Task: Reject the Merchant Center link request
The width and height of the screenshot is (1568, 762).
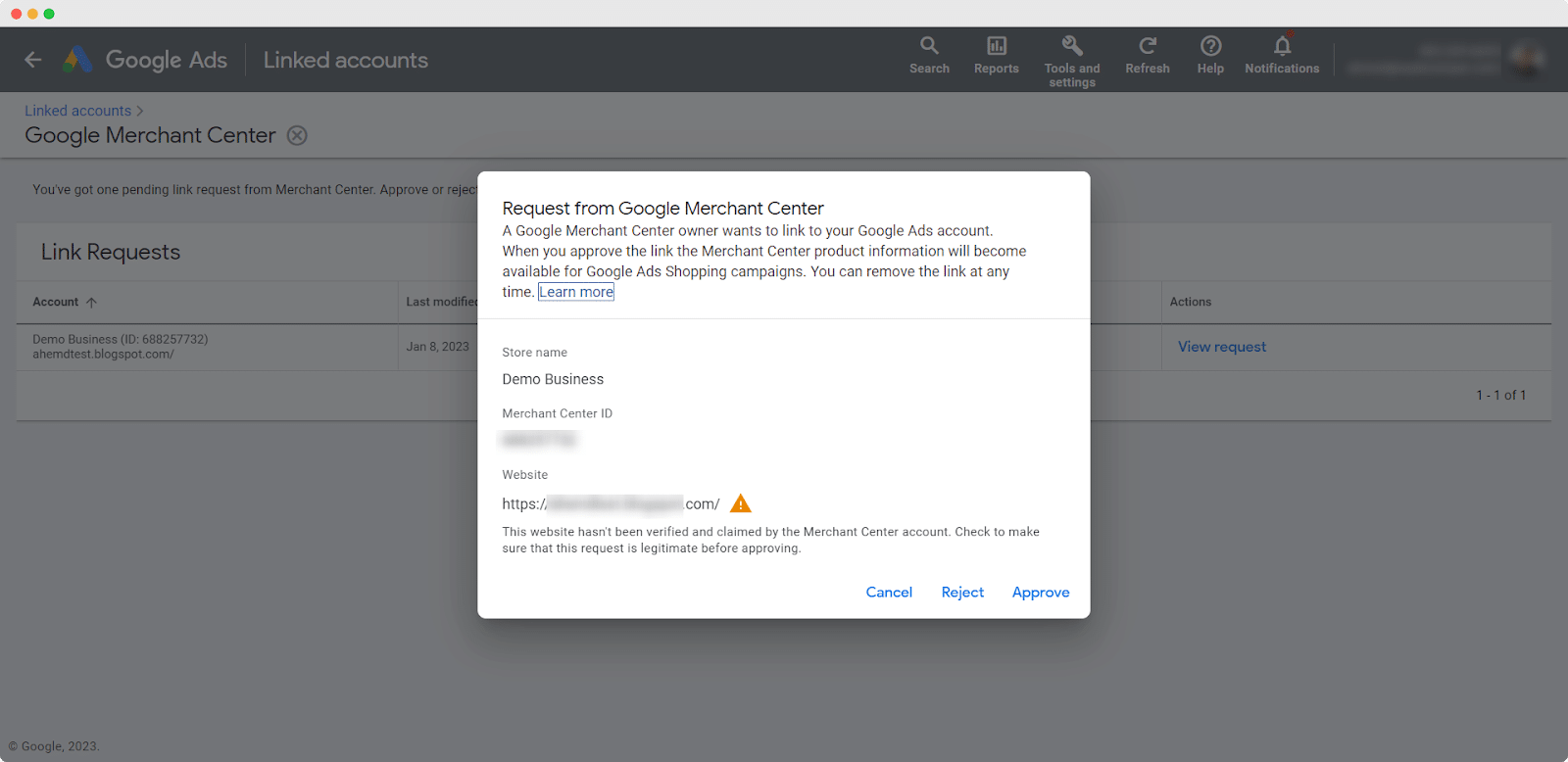Action: pyautogui.click(x=962, y=593)
